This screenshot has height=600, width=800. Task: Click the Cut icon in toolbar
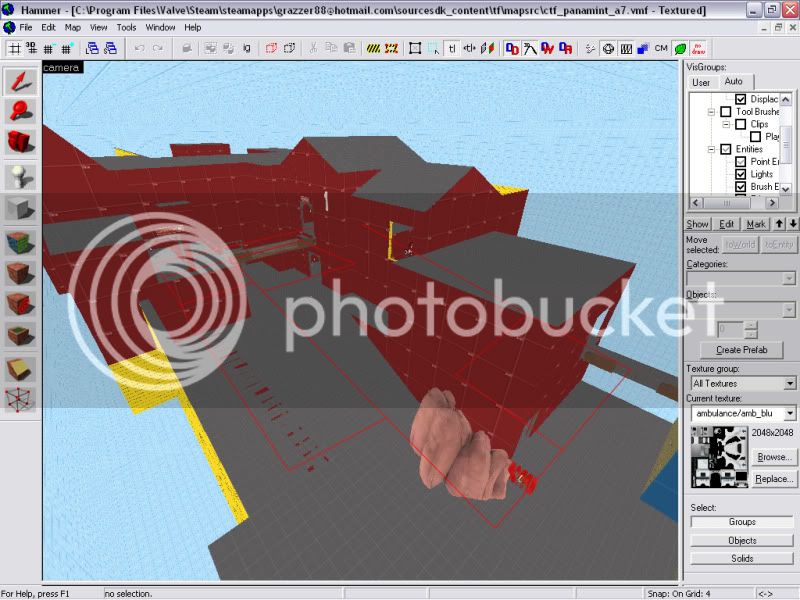[313, 48]
